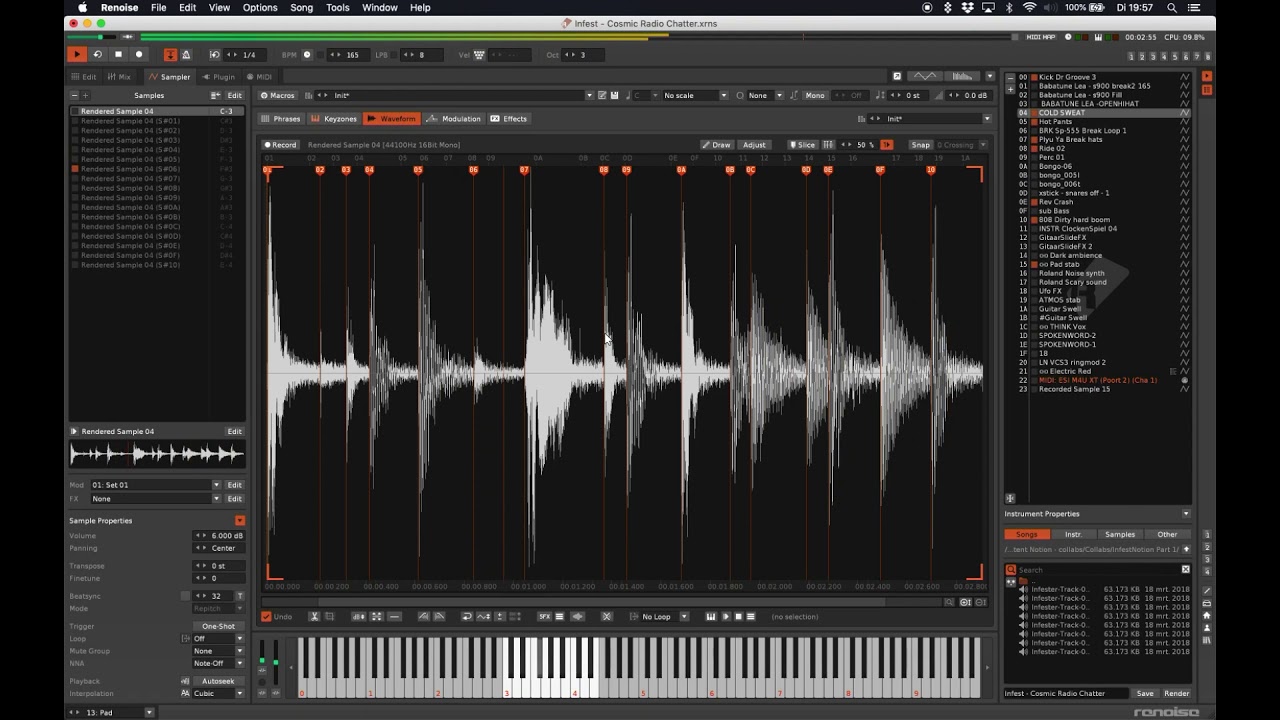1280x720 pixels.
Task: Apply fade in to the sample
Action: pyautogui.click(x=423, y=616)
